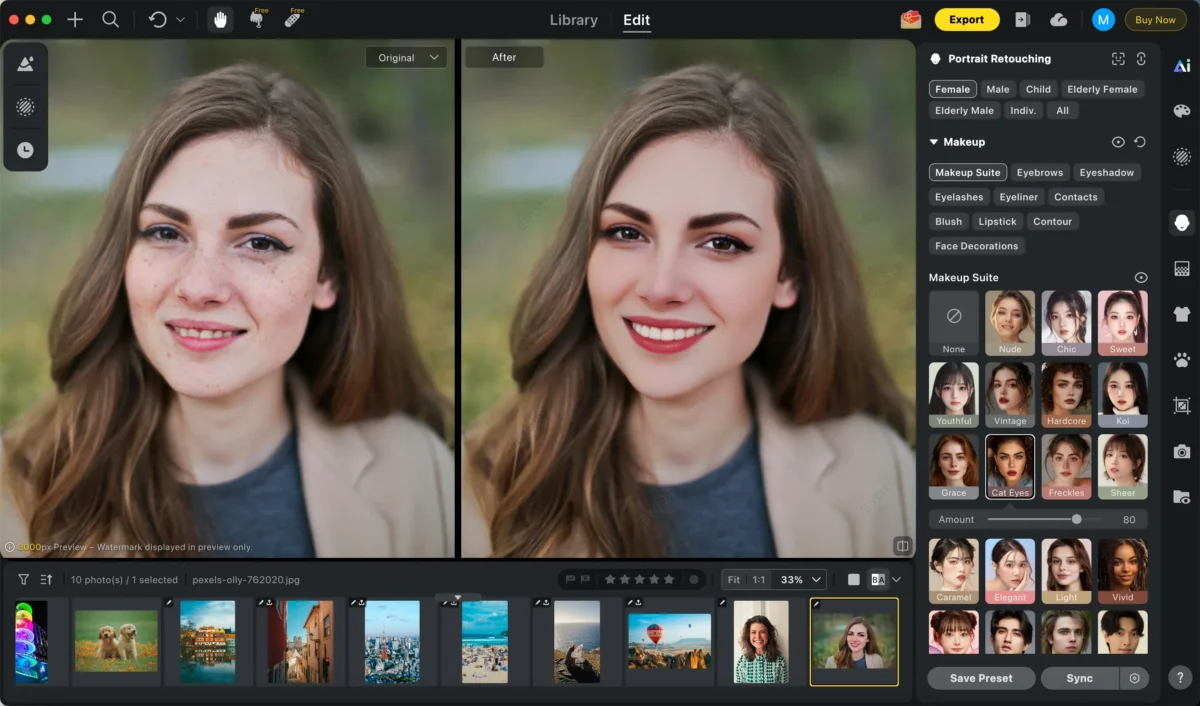
Task: Click the cloud upload icon
Action: (1058, 20)
